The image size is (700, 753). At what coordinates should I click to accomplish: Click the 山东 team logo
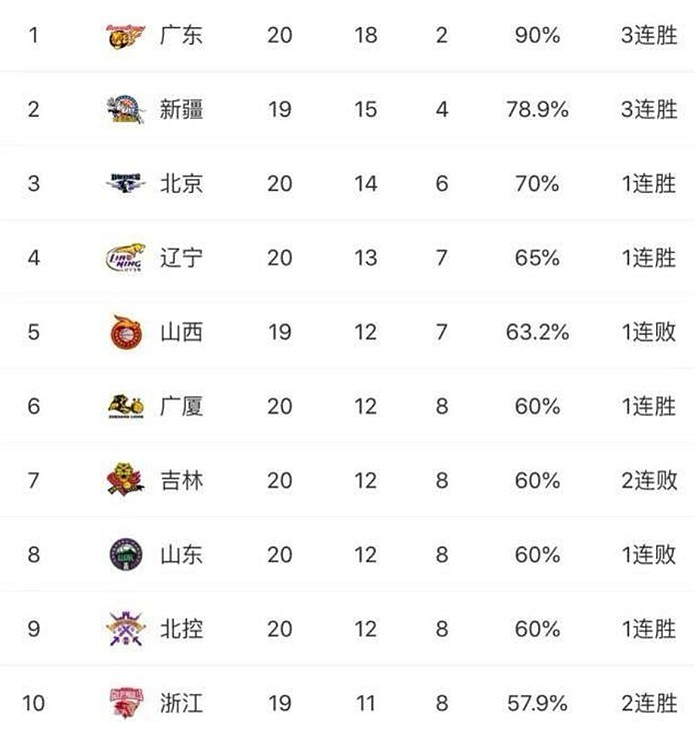pyautogui.click(x=127, y=554)
